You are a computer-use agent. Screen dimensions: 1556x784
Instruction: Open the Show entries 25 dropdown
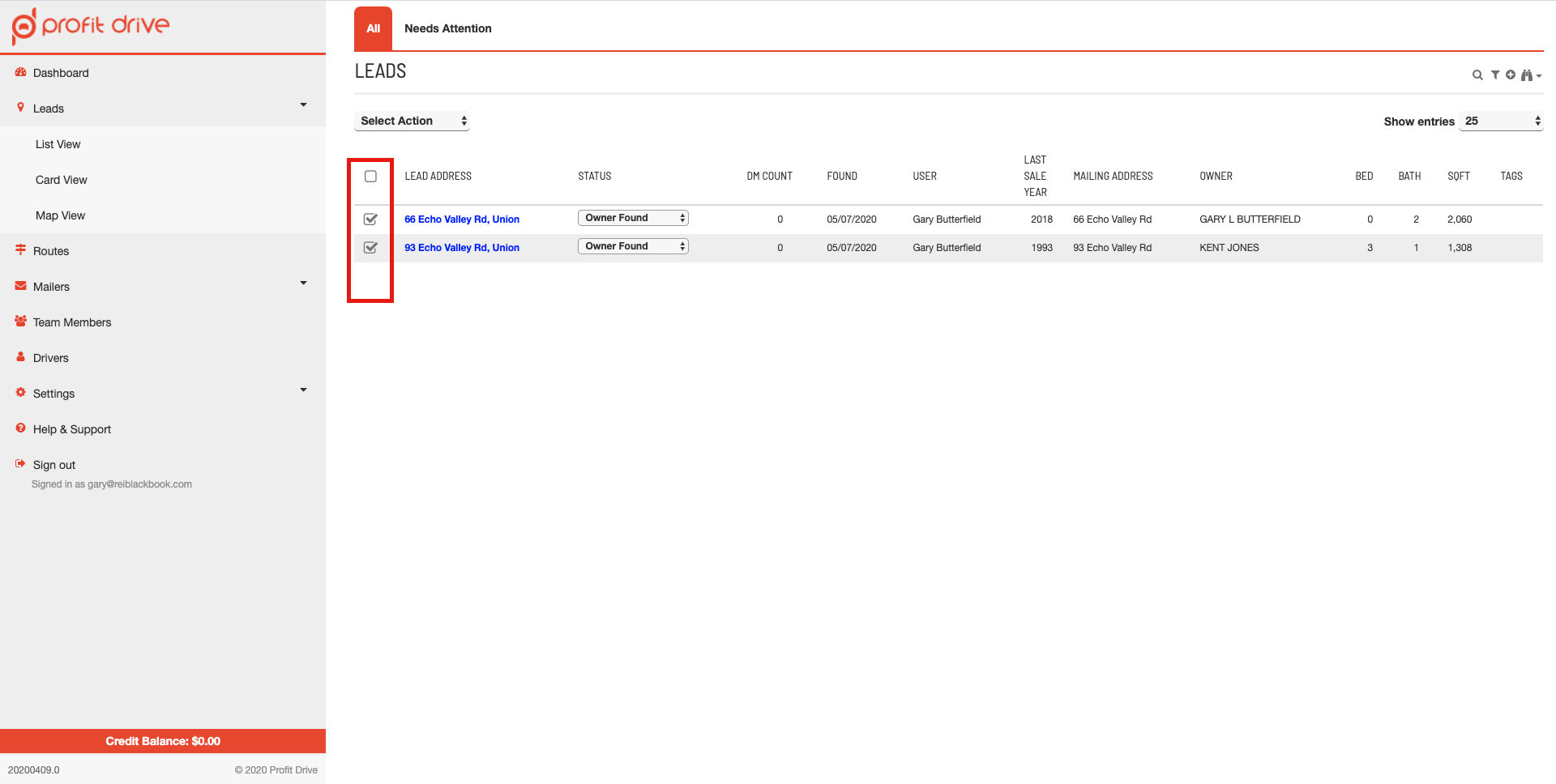point(1501,121)
